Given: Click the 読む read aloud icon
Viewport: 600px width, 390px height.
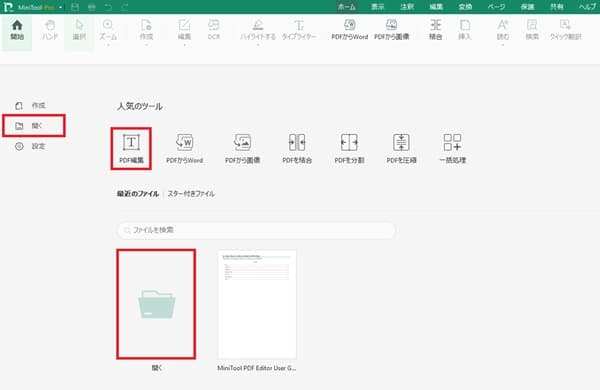Looking at the screenshot, I should point(503,25).
